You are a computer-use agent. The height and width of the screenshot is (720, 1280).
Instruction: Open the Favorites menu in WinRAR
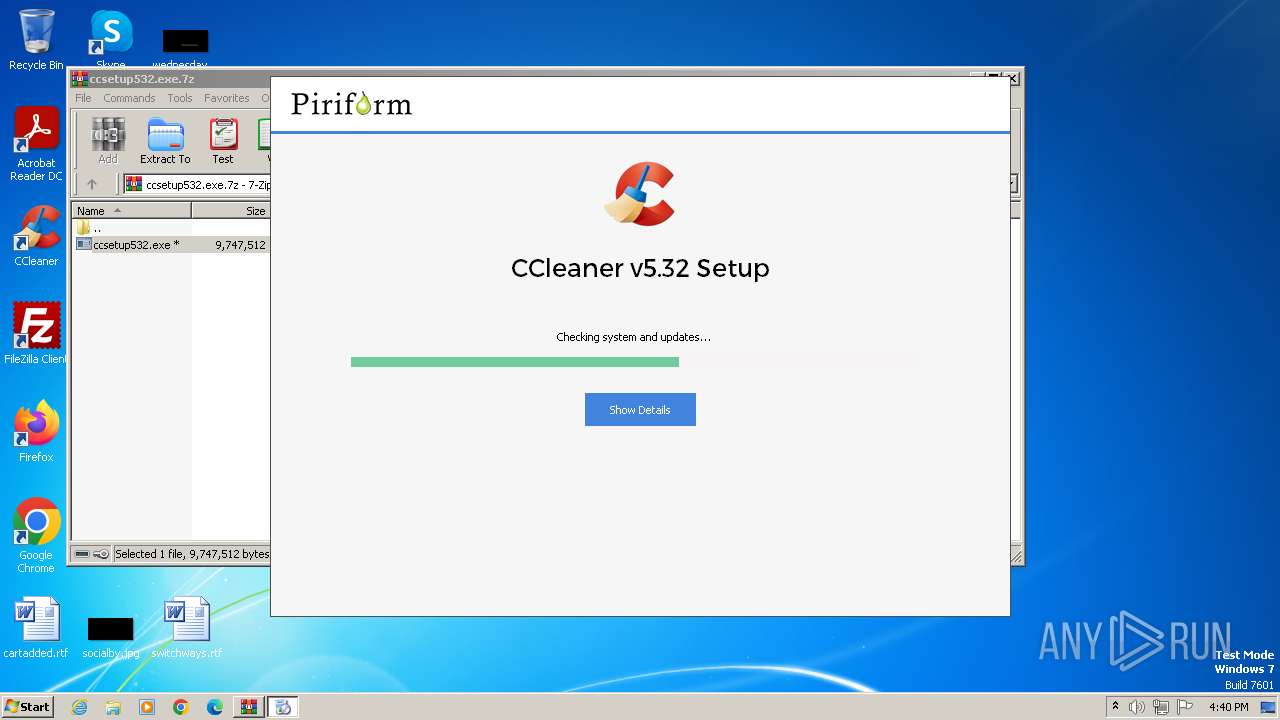[x=227, y=98]
